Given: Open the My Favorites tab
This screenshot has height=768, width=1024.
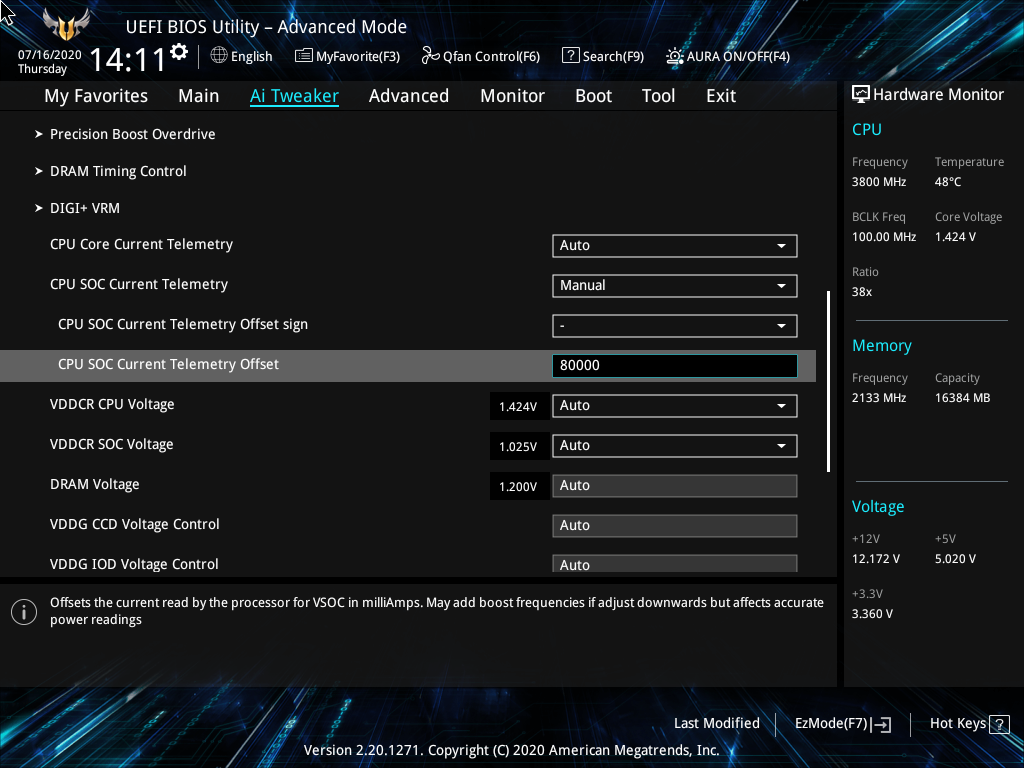Looking at the screenshot, I should click(x=96, y=96).
